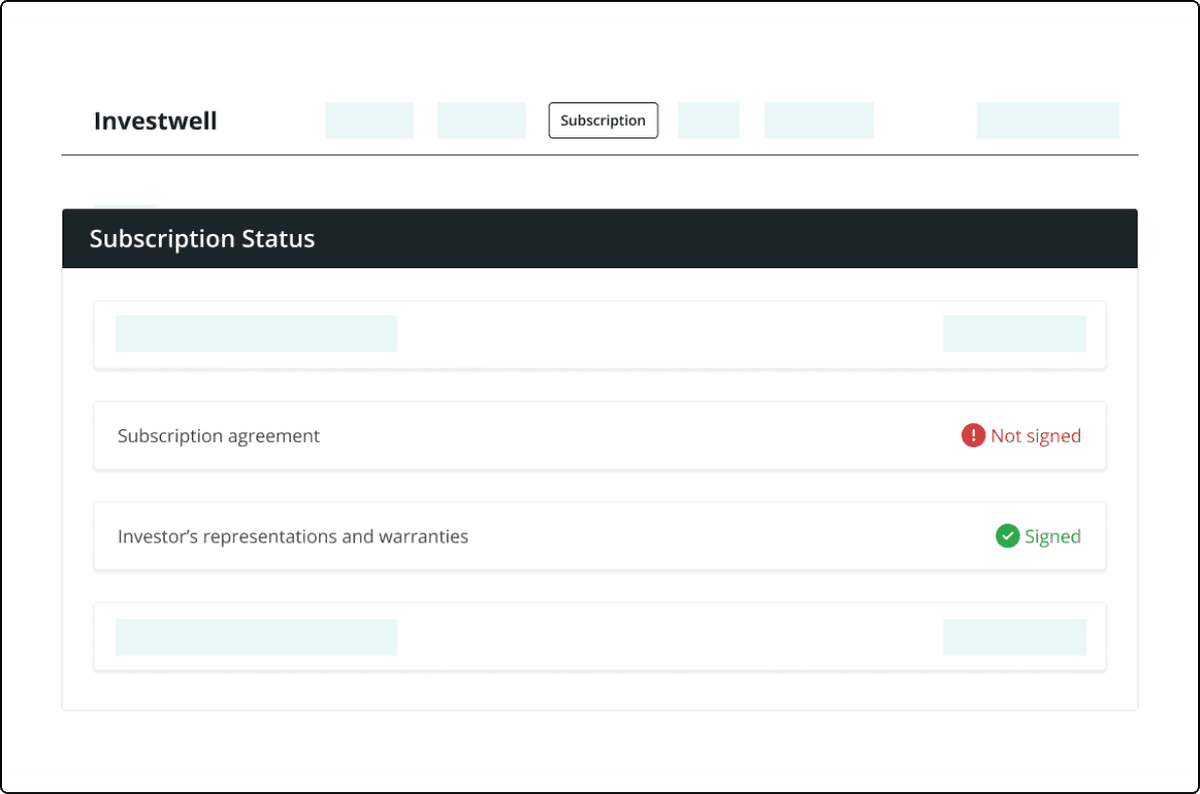
Task: Click the Subscription Status panel header
Action: click(600, 239)
